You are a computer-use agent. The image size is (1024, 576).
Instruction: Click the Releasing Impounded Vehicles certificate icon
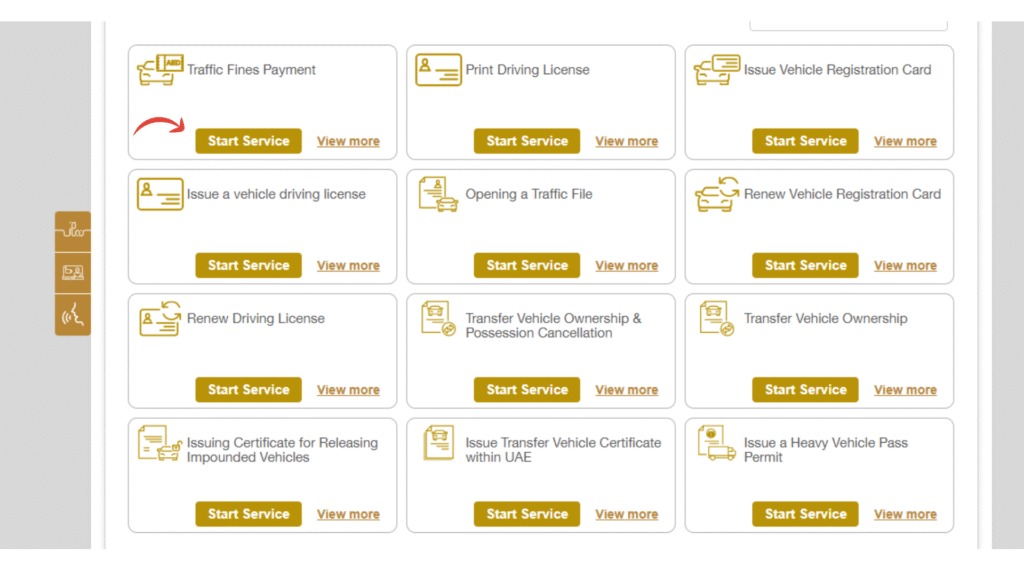(x=160, y=443)
